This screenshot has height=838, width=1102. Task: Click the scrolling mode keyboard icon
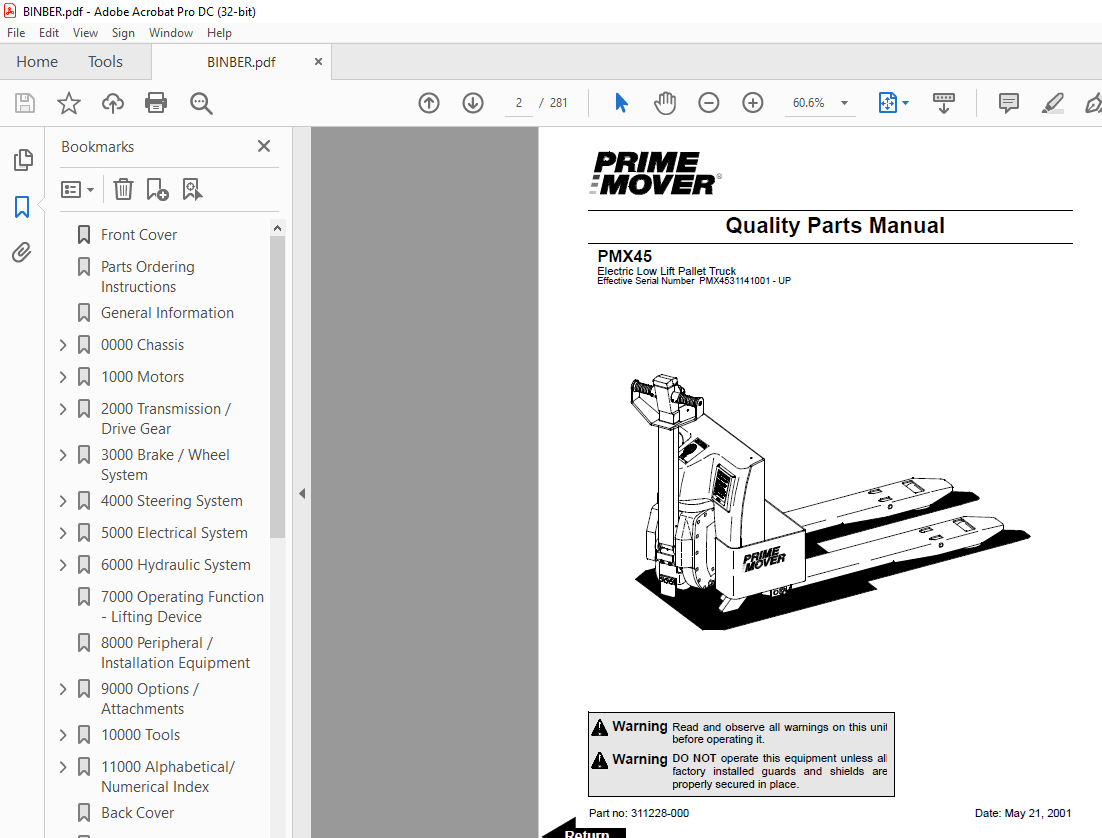(x=944, y=103)
